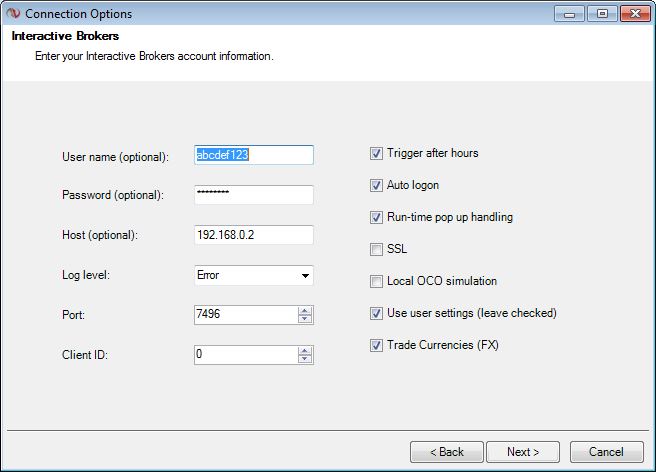Minimize the Connection Options window

[x=569, y=14]
